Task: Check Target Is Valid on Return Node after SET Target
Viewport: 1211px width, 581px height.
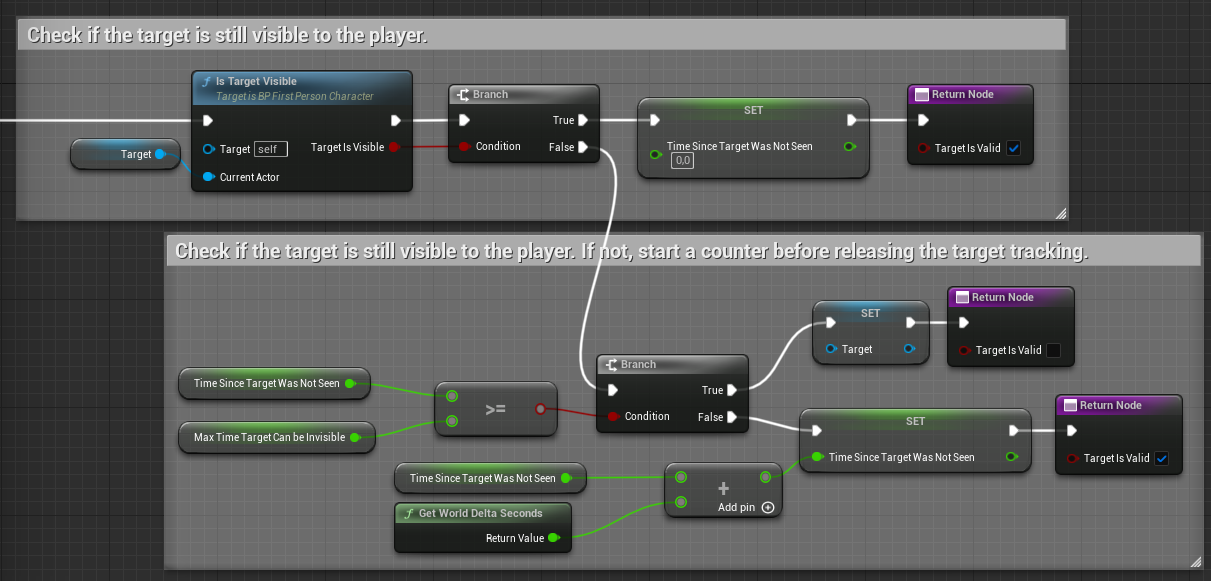Action: coord(1053,350)
